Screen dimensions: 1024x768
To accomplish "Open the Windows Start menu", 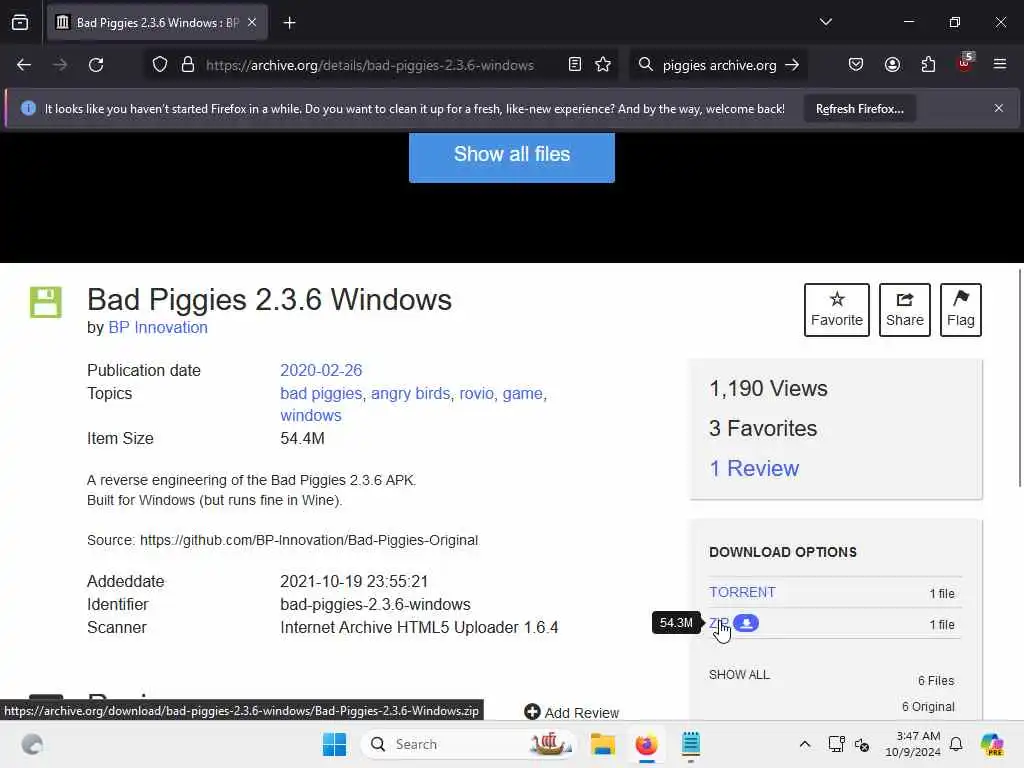I will point(334,744).
